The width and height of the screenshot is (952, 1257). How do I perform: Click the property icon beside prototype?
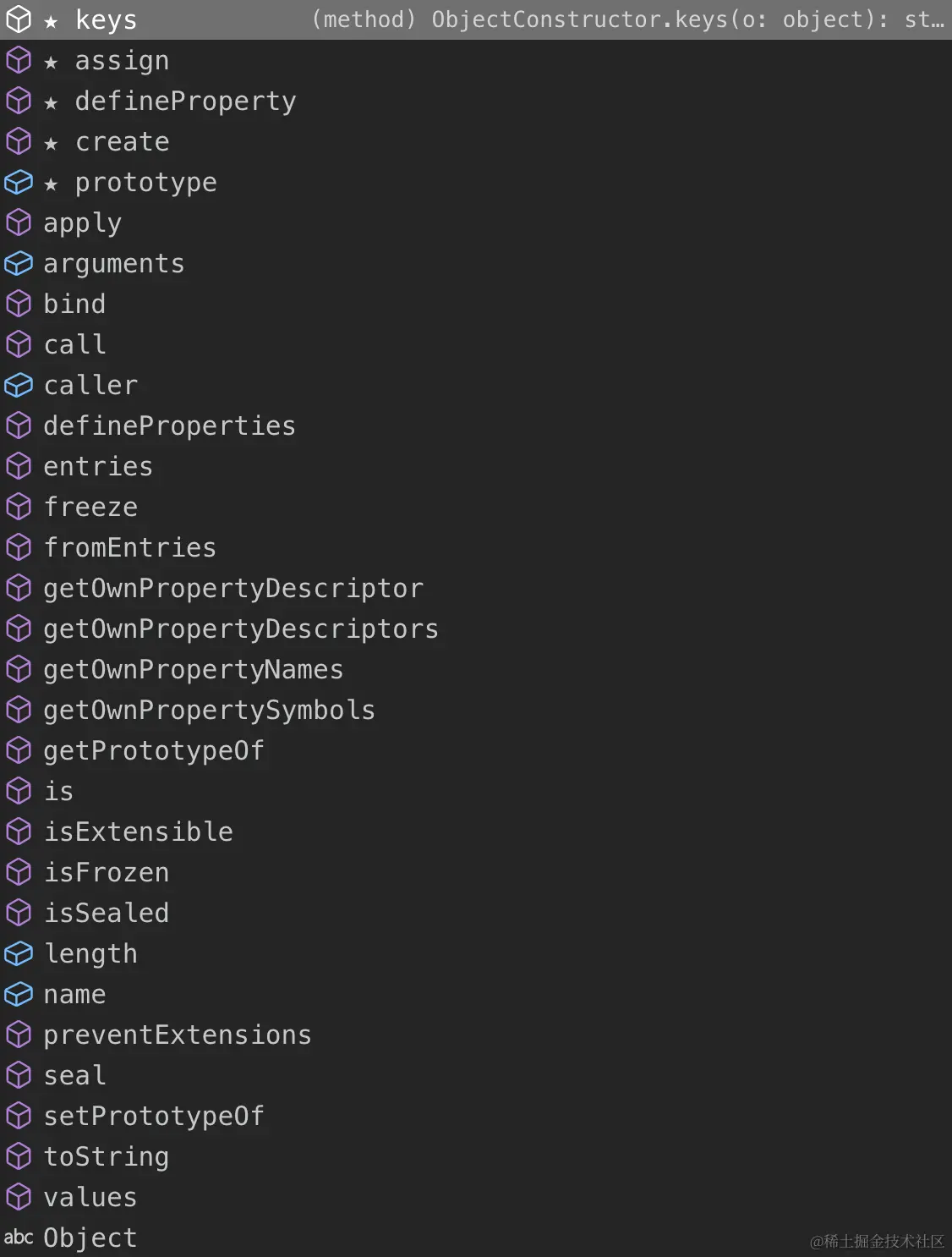[18, 182]
